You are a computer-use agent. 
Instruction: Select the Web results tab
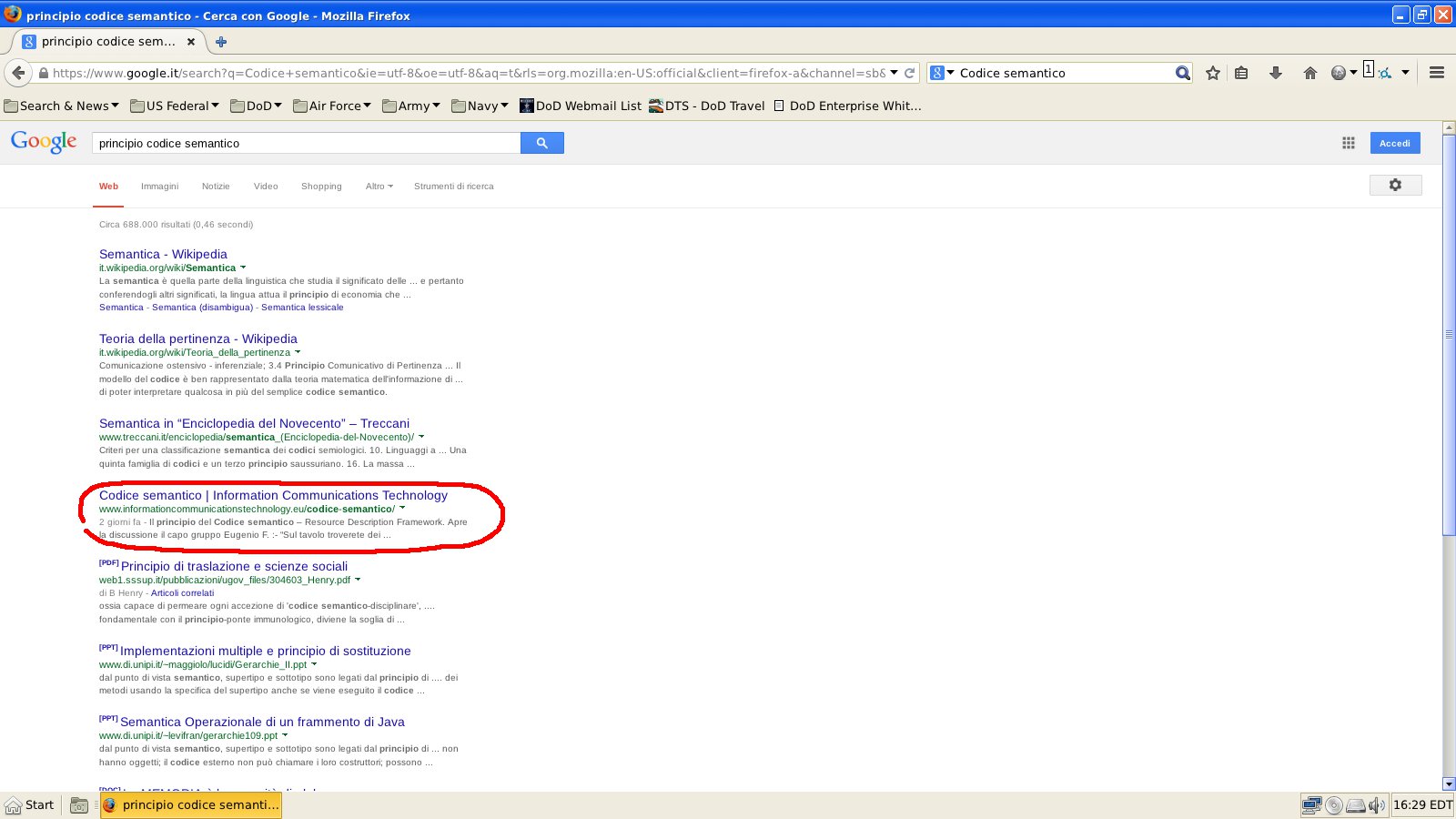pos(108,187)
